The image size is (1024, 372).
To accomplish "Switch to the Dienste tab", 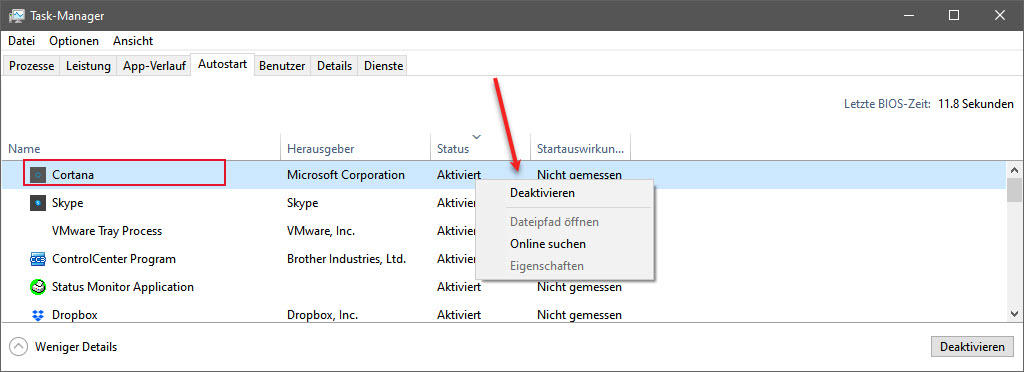I will click(383, 66).
